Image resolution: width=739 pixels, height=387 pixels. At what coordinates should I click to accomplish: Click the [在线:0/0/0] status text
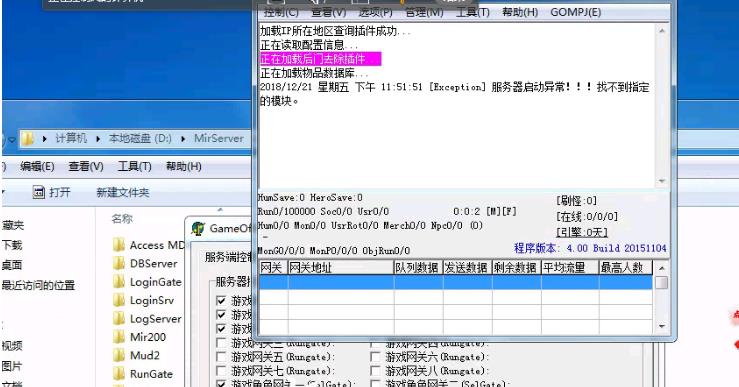(587, 216)
